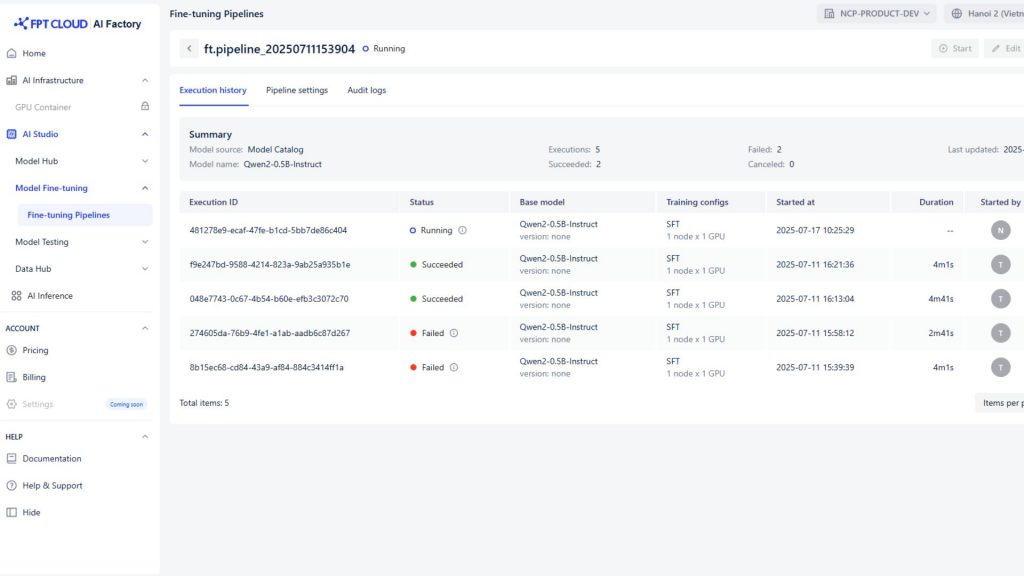Click the building icon in project selector
Viewport: 1024px width, 576px height.
click(829, 13)
